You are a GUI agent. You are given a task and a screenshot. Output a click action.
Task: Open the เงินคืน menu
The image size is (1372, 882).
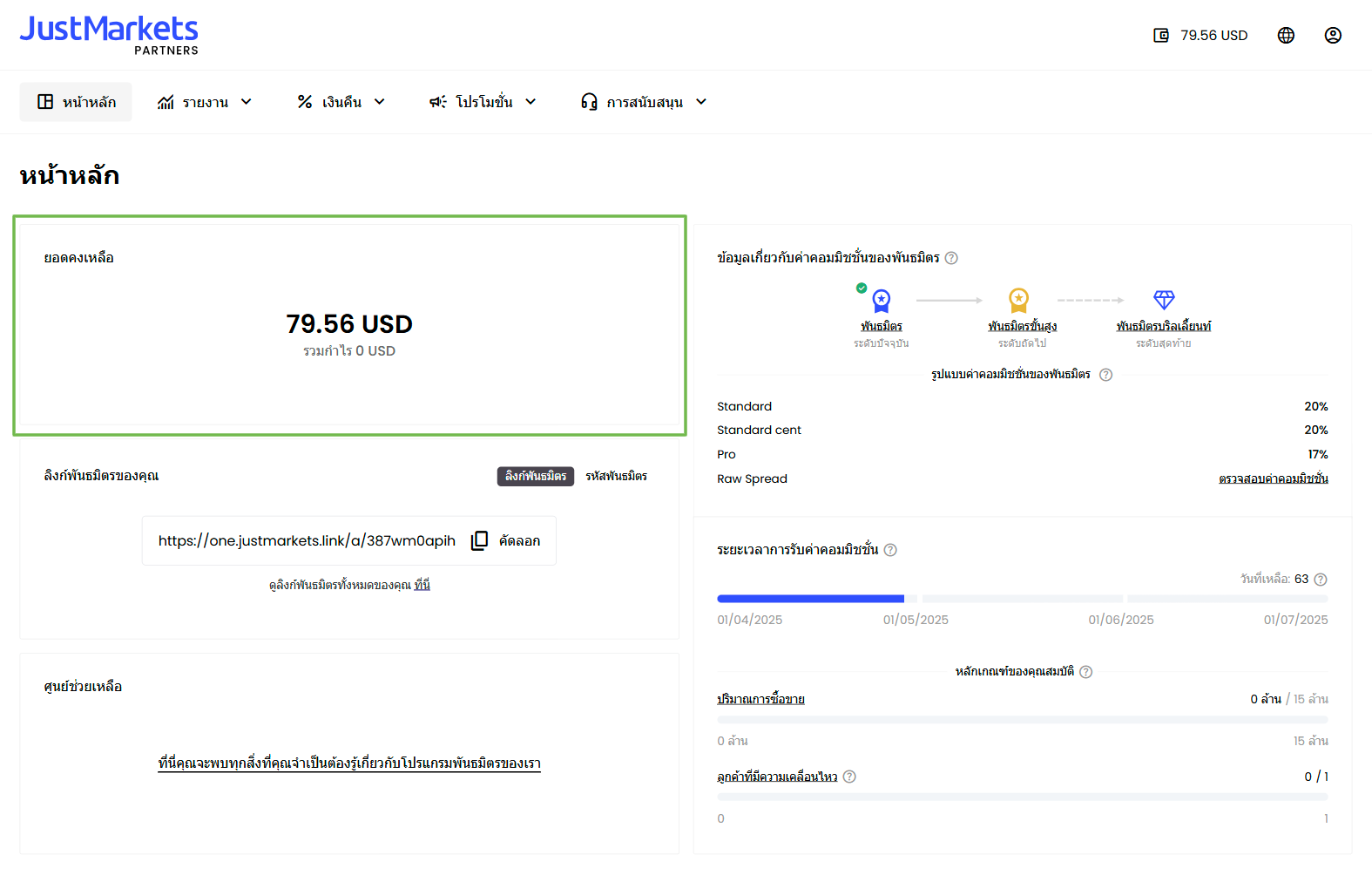pos(341,102)
